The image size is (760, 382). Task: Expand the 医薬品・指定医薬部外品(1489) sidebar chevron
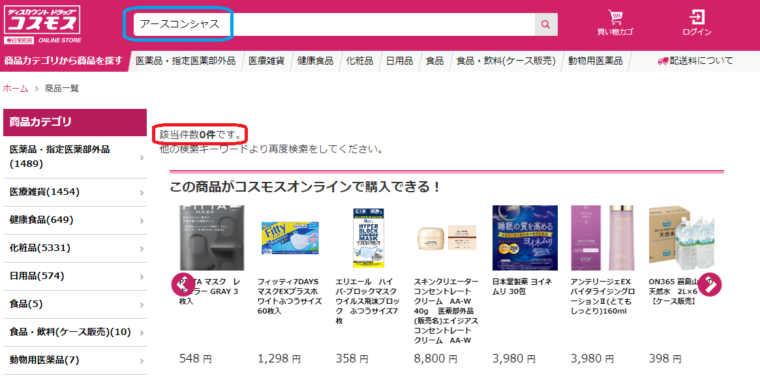coord(142,157)
